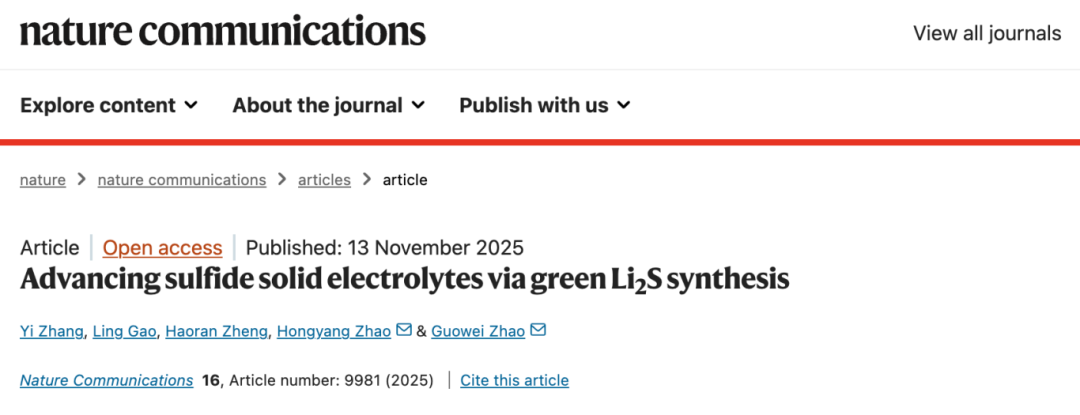Click the article title heading
The height and width of the screenshot is (415, 1080).
pyautogui.click(x=405, y=279)
